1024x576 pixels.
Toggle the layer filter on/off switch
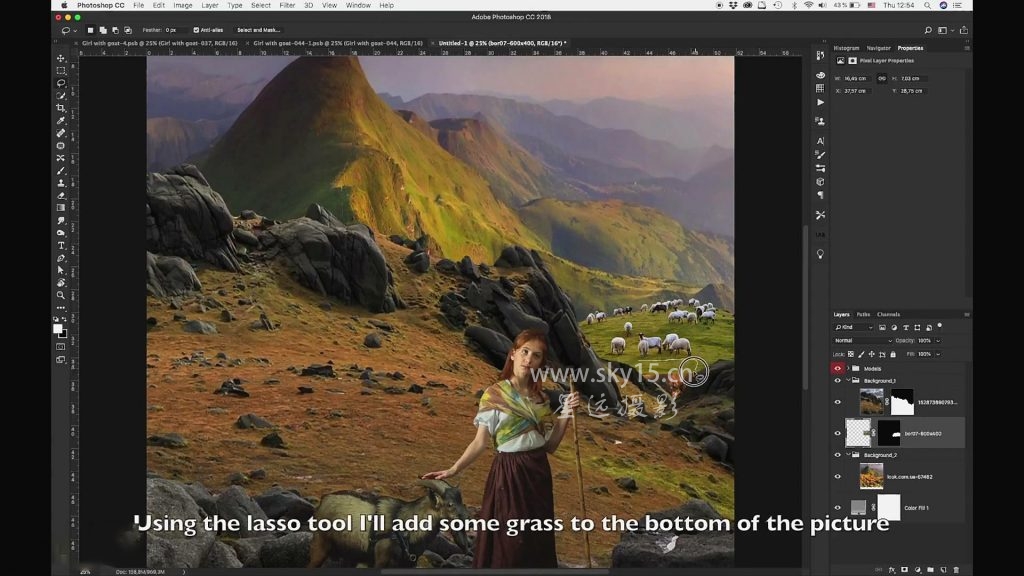tap(940, 325)
